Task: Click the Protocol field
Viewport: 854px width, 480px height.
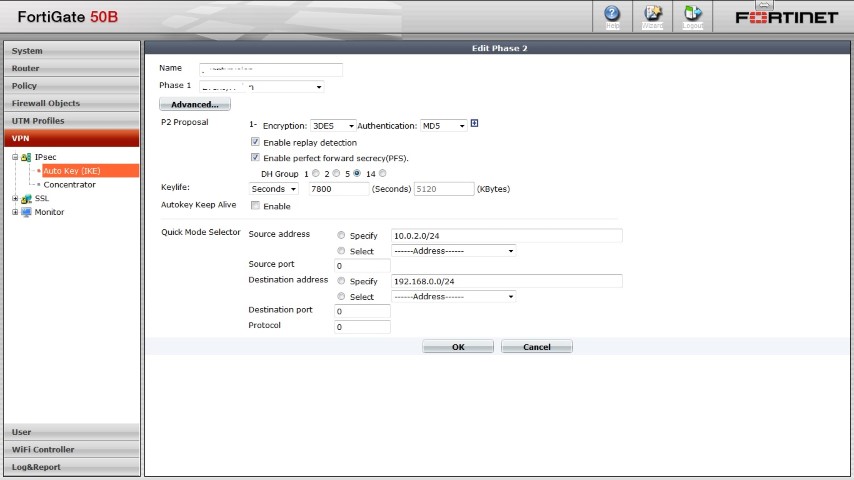Action: pos(362,327)
